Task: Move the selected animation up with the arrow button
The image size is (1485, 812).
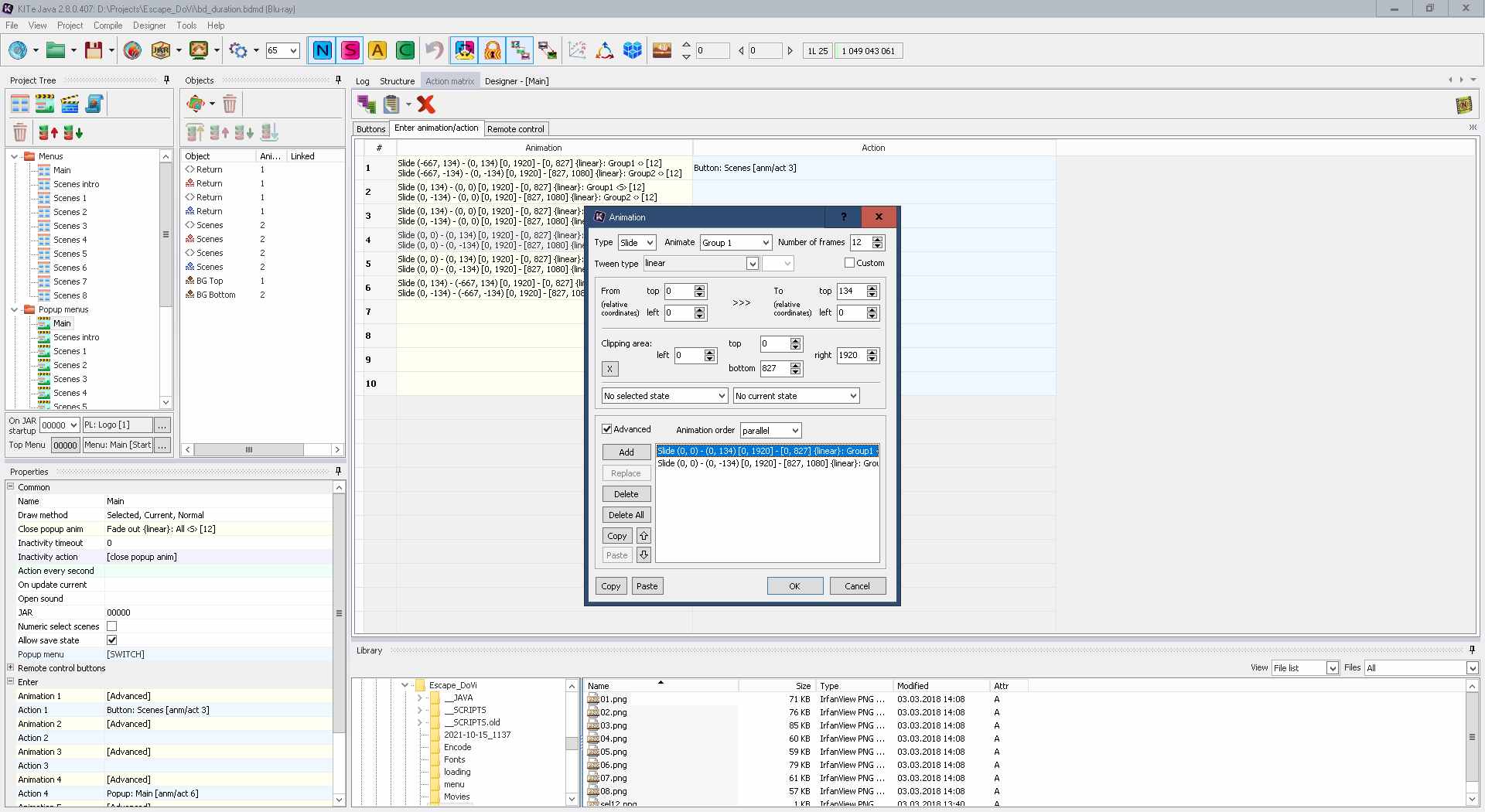Action: point(643,535)
